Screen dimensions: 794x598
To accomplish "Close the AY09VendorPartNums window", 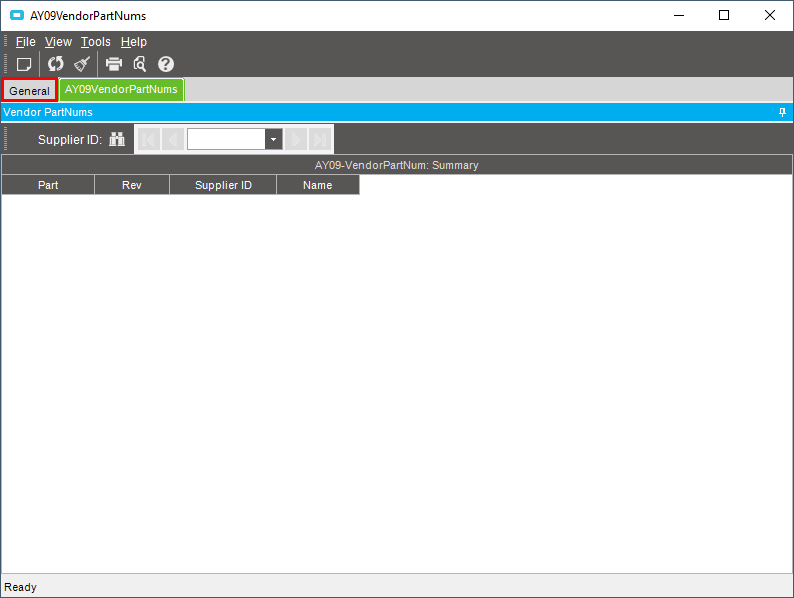I will pyautogui.click(x=770, y=16).
